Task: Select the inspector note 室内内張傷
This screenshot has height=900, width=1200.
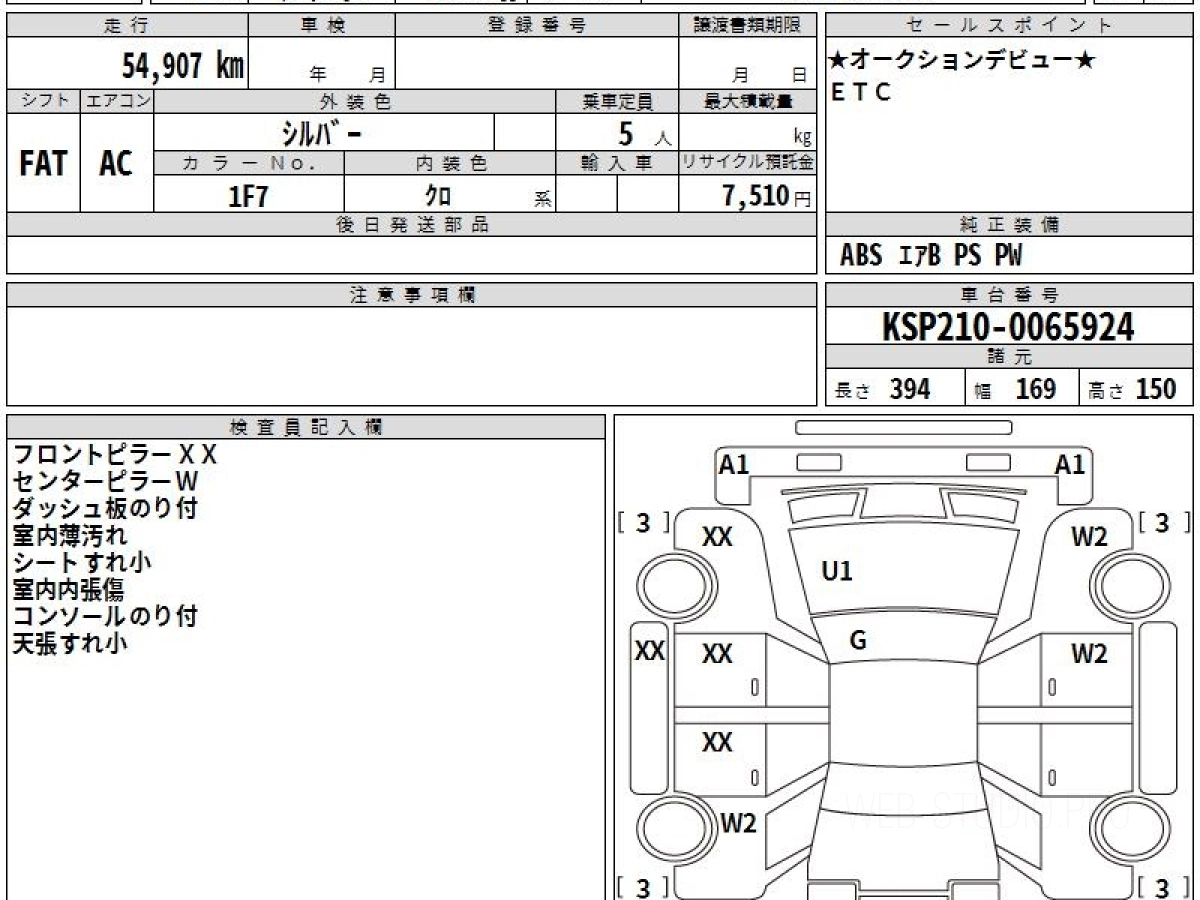Action: pos(68,590)
